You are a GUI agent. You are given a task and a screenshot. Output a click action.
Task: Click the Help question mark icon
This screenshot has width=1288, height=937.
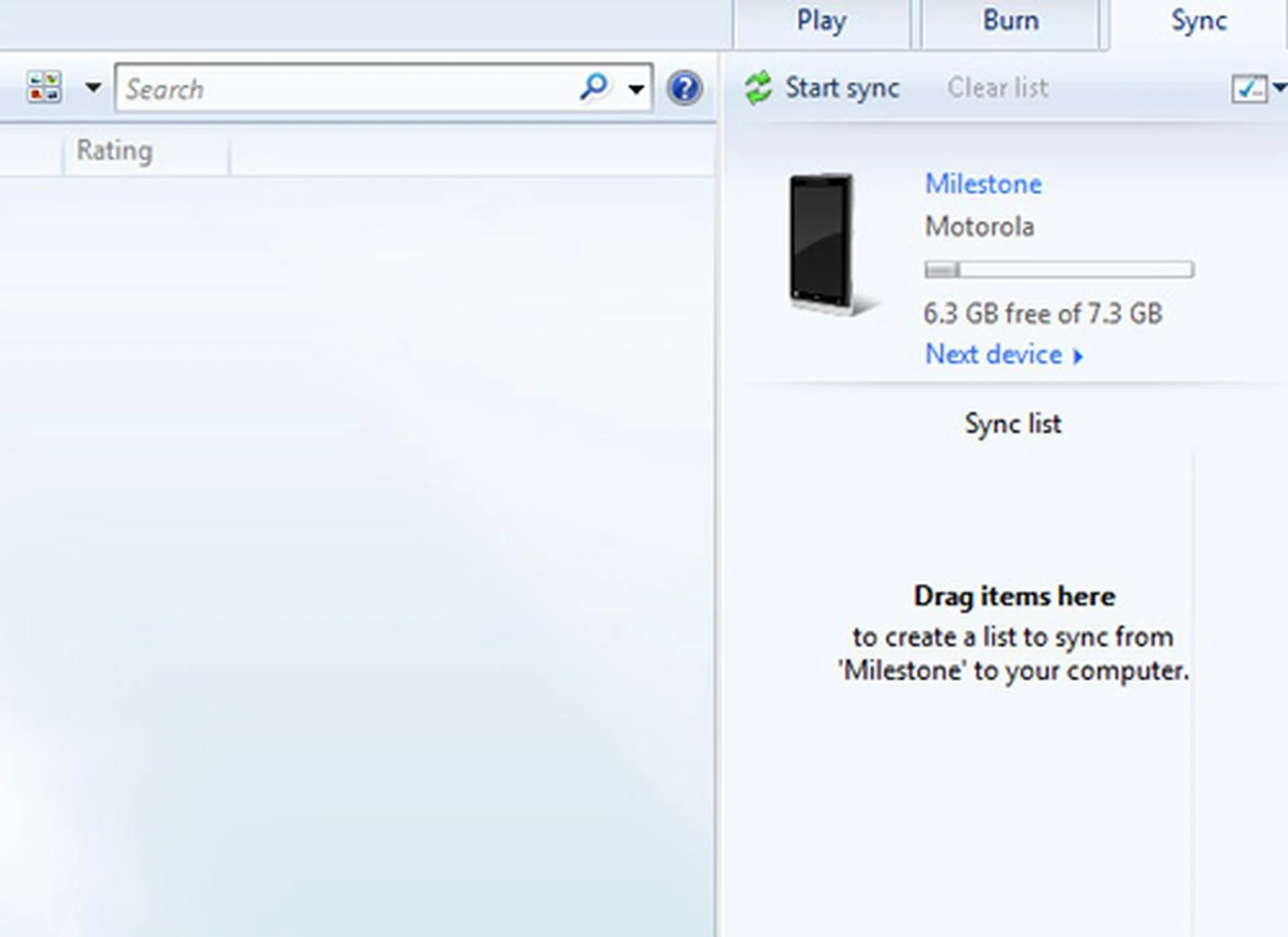pos(684,88)
